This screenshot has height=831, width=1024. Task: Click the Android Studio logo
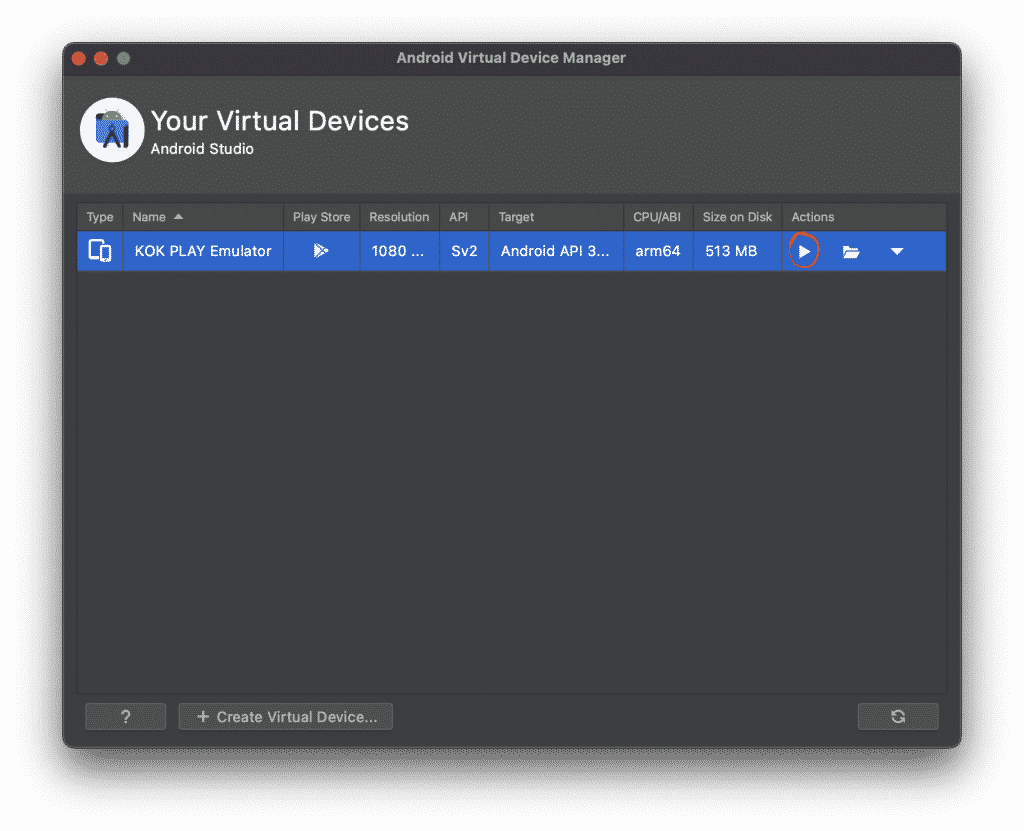click(x=112, y=130)
